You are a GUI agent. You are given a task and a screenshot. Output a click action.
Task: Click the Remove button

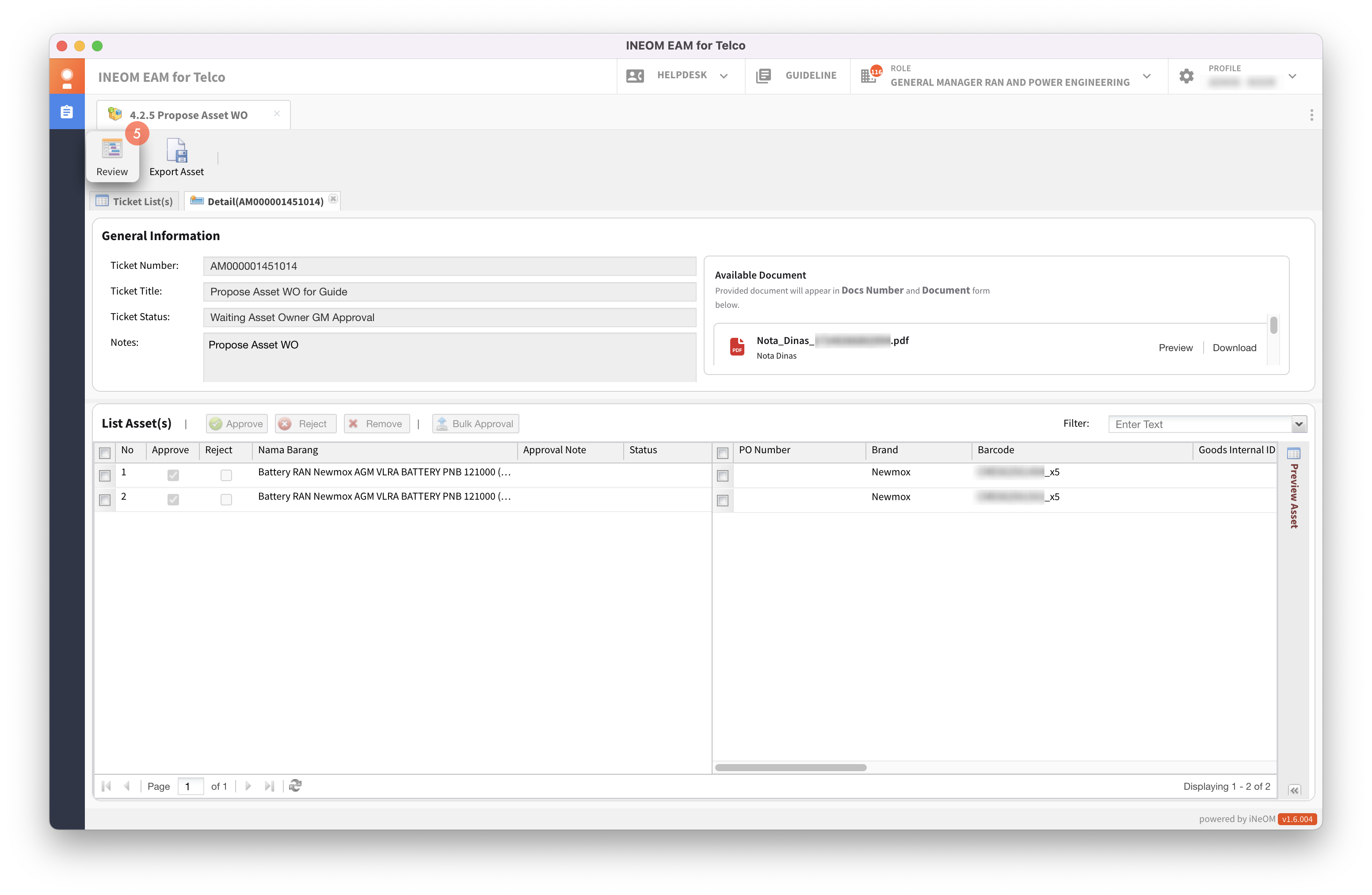coord(377,424)
